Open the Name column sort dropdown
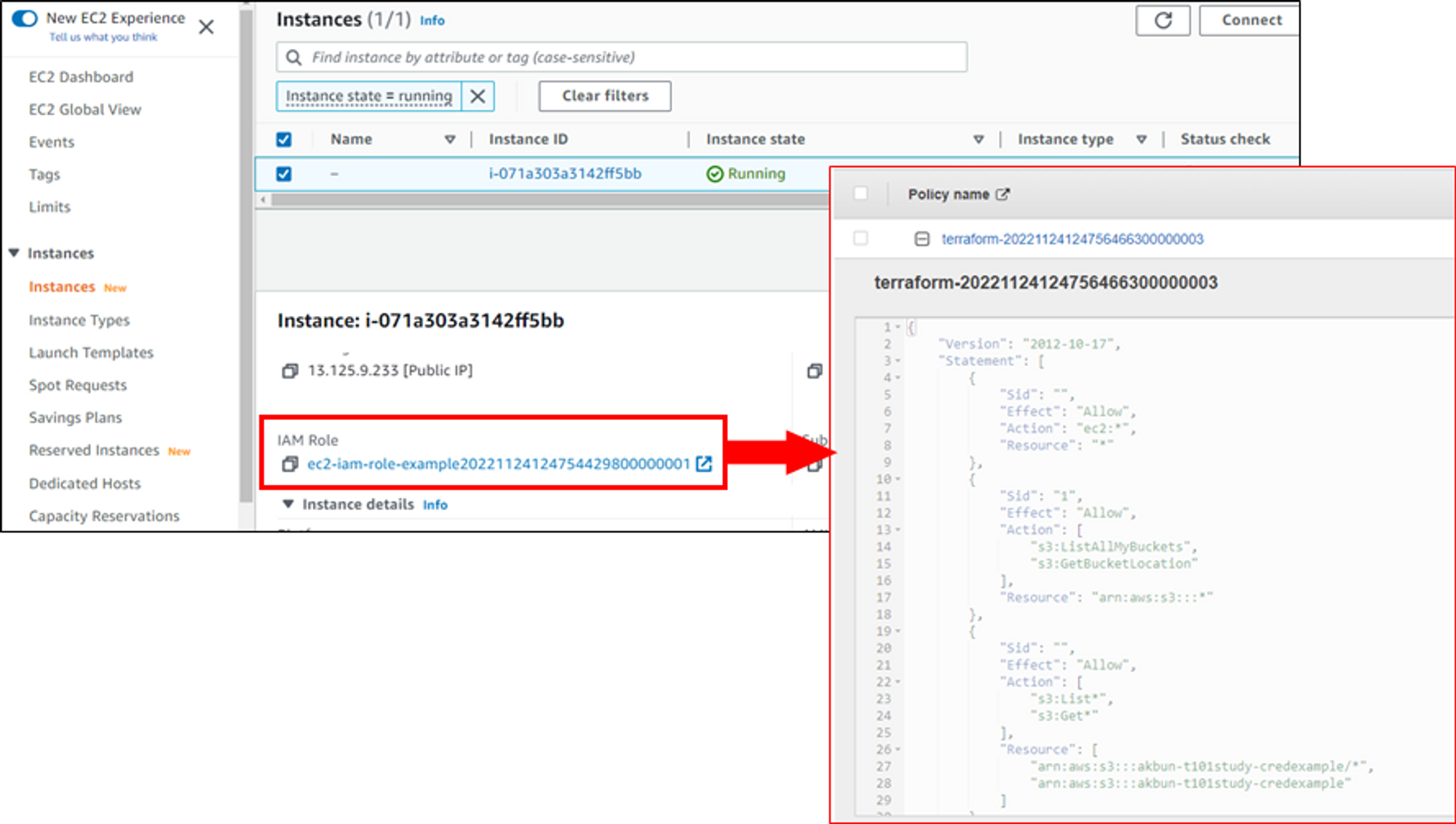The image size is (1456, 824). pos(450,139)
